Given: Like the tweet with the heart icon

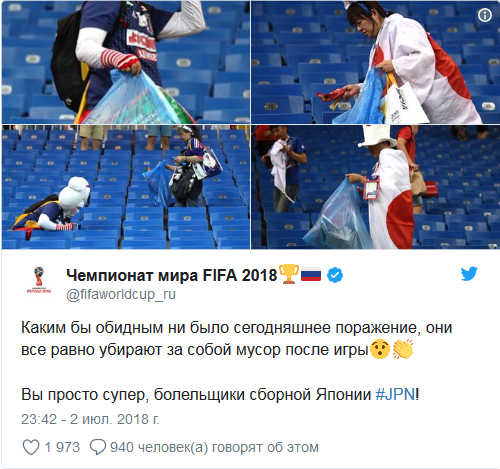Looking at the screenshot, I should tap(31, 447).
